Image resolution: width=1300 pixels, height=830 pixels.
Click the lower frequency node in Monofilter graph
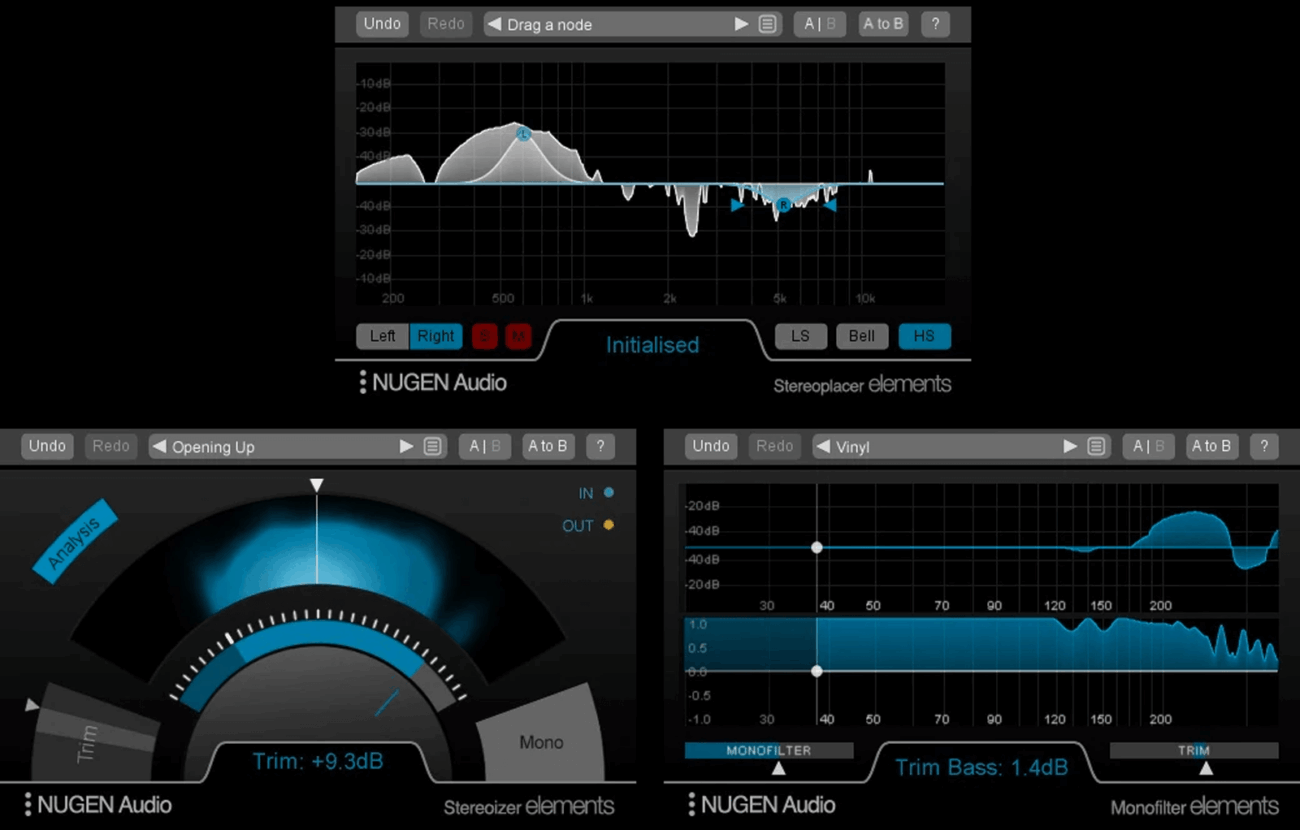817,671
